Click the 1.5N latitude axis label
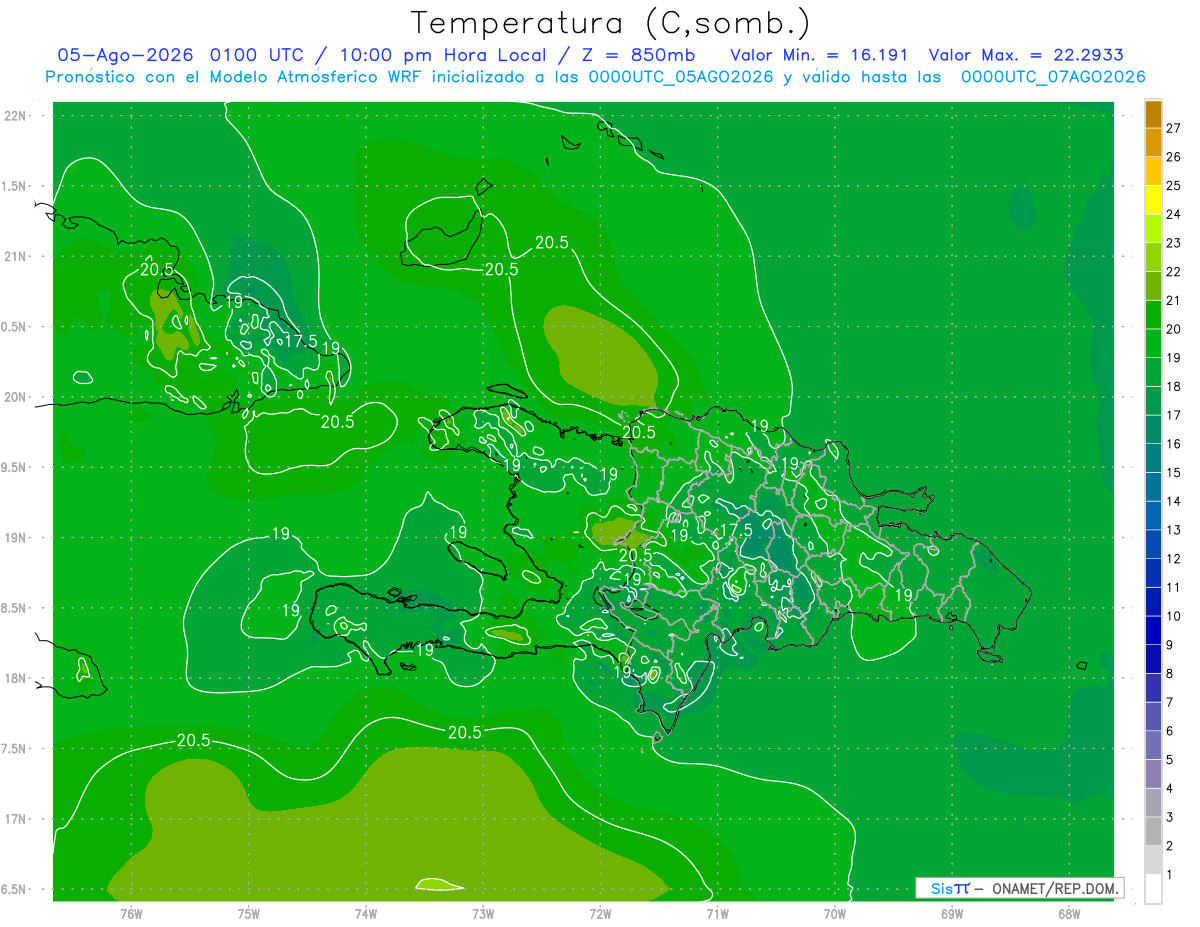 (15, 186)
